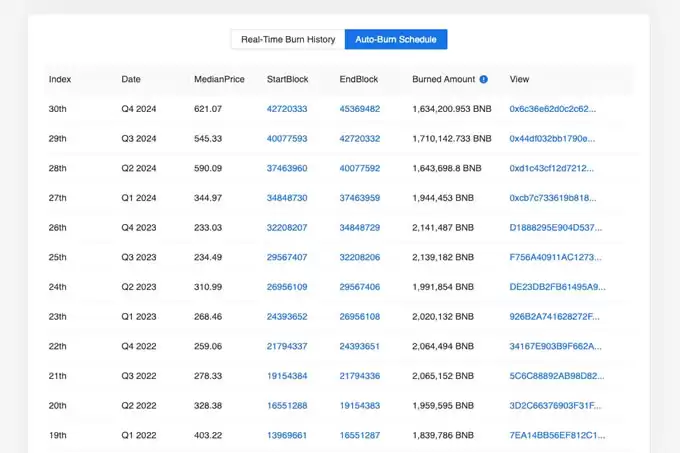Screen dimensions: 680x453
Task: Open start block 34848730 link
Action: click(287, 198)
